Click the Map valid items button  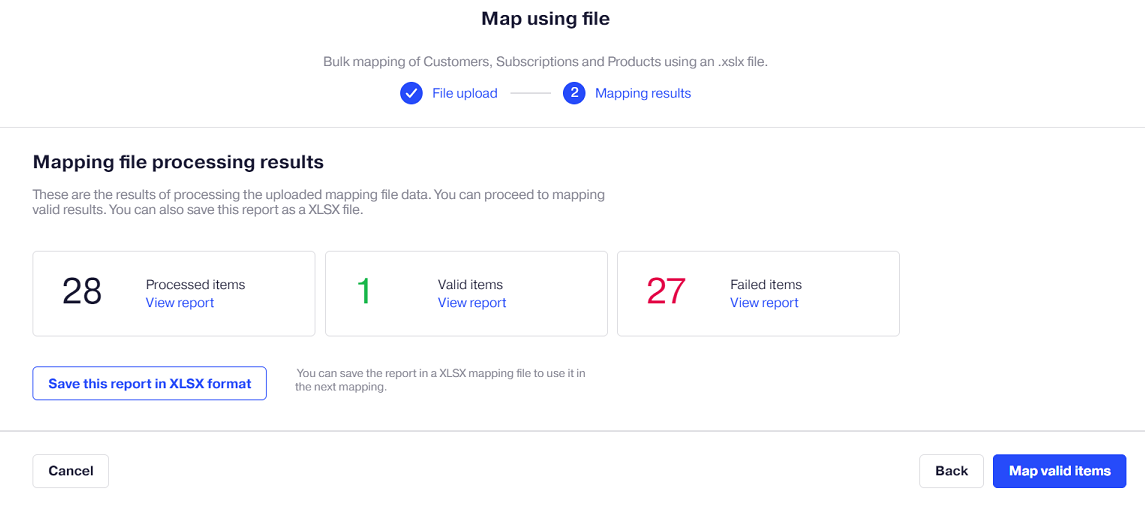point(1060,471)
